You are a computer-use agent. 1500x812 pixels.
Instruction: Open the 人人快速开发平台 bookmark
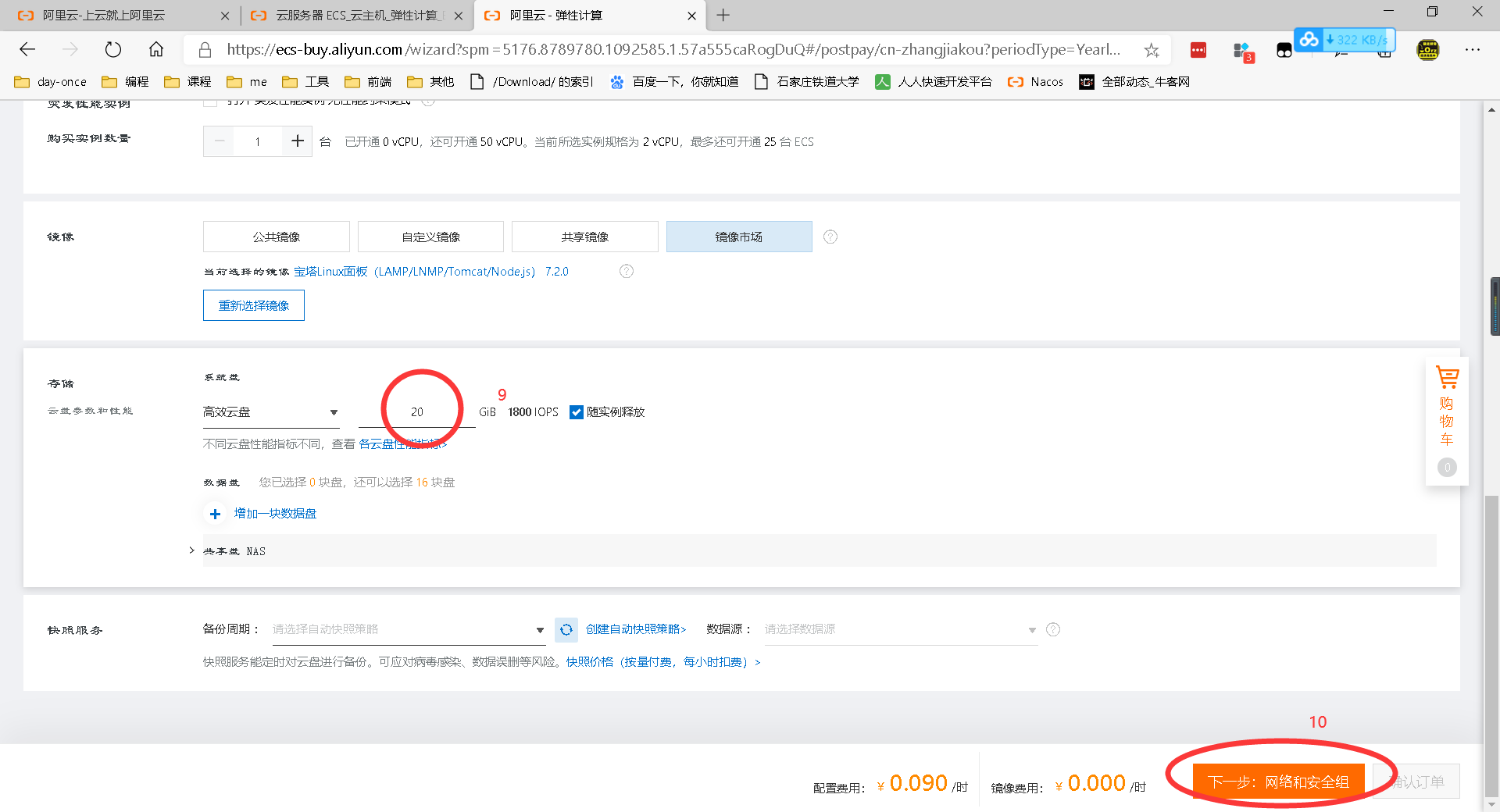click(x=934, y=82)
